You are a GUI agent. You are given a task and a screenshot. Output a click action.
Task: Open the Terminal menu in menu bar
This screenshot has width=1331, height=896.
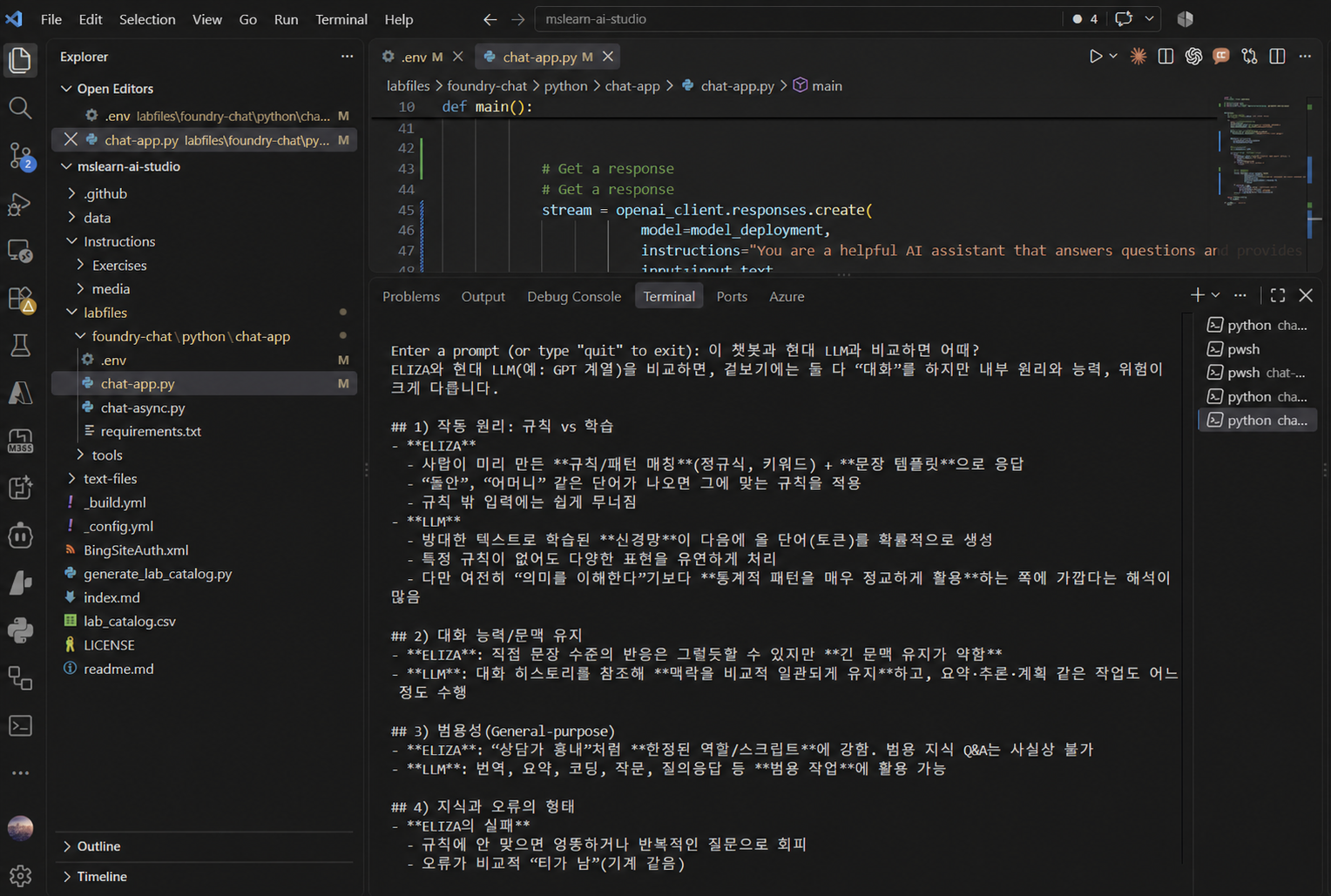(341, 19)
